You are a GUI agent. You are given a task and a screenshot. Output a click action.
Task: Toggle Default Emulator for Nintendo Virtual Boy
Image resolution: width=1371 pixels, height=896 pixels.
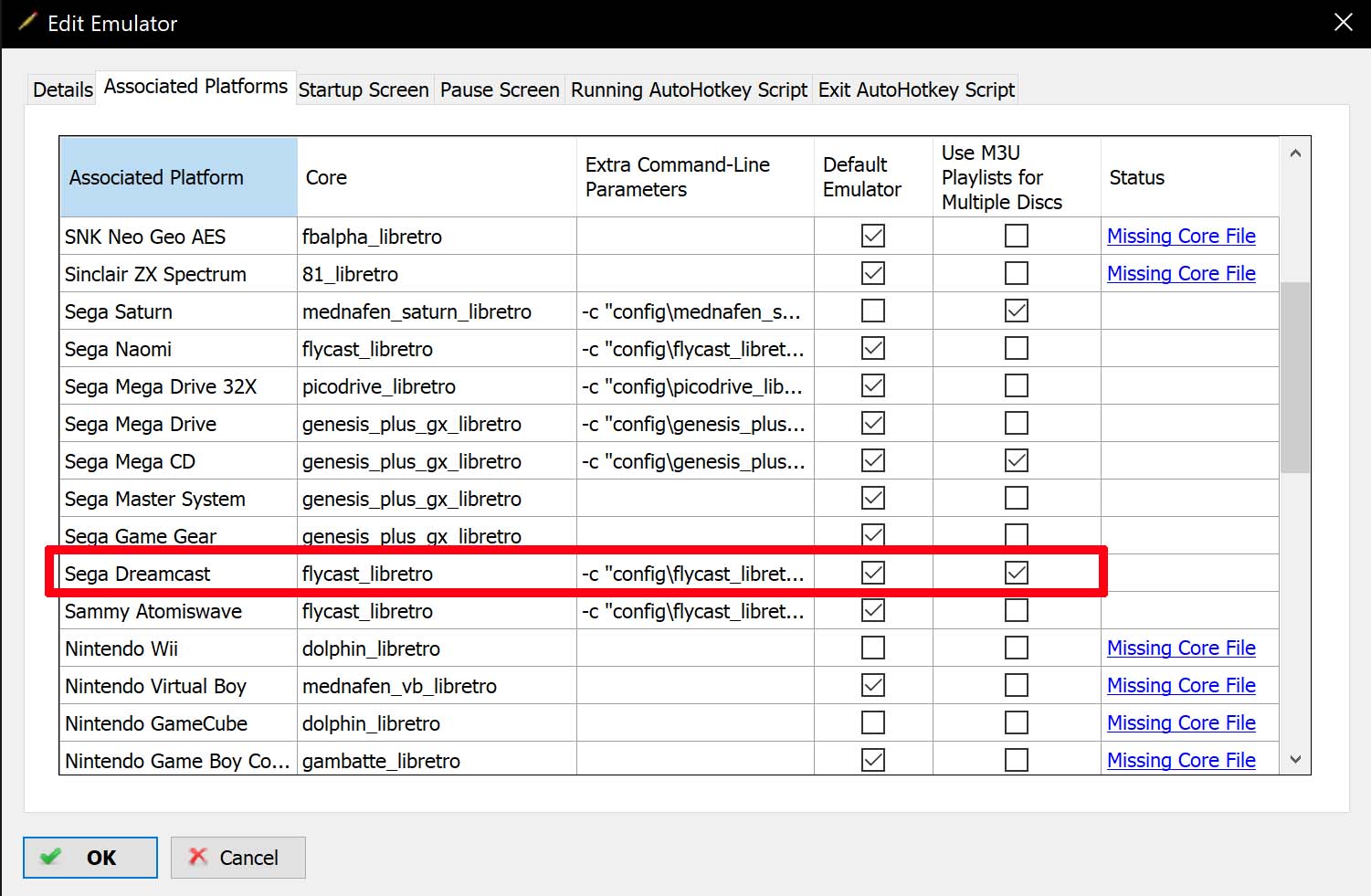tap(873, 685)
